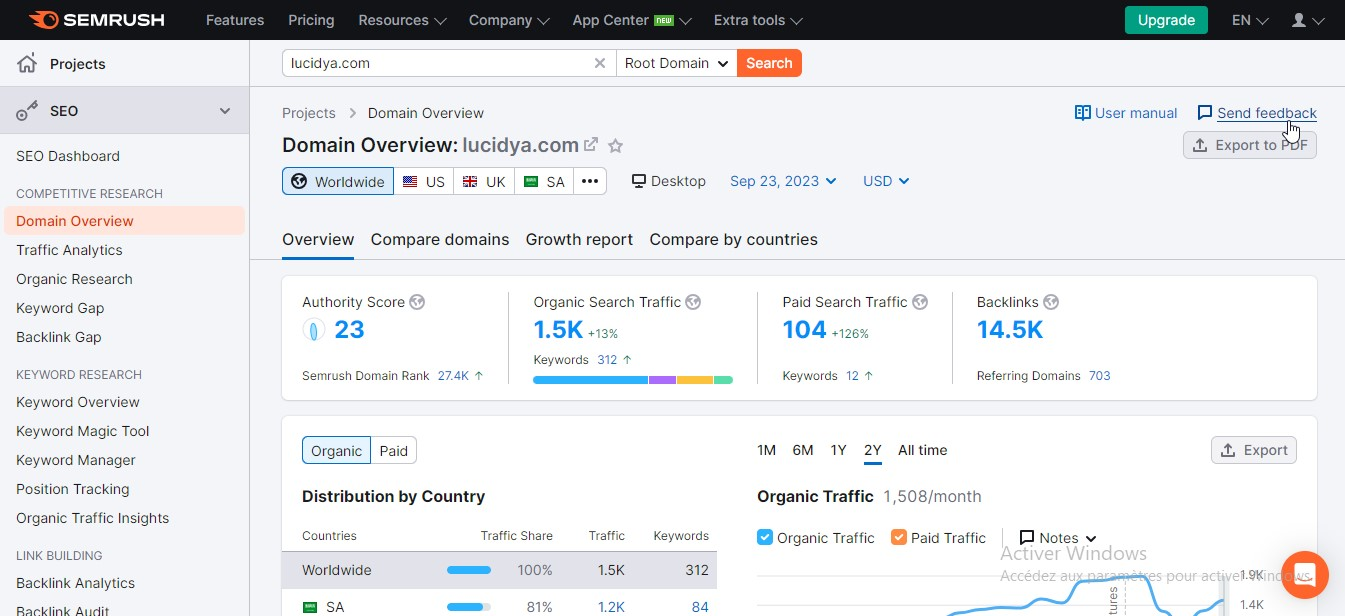Collapse the SEO sidebar section
The image size is (1345, 616).
[225, 111]
